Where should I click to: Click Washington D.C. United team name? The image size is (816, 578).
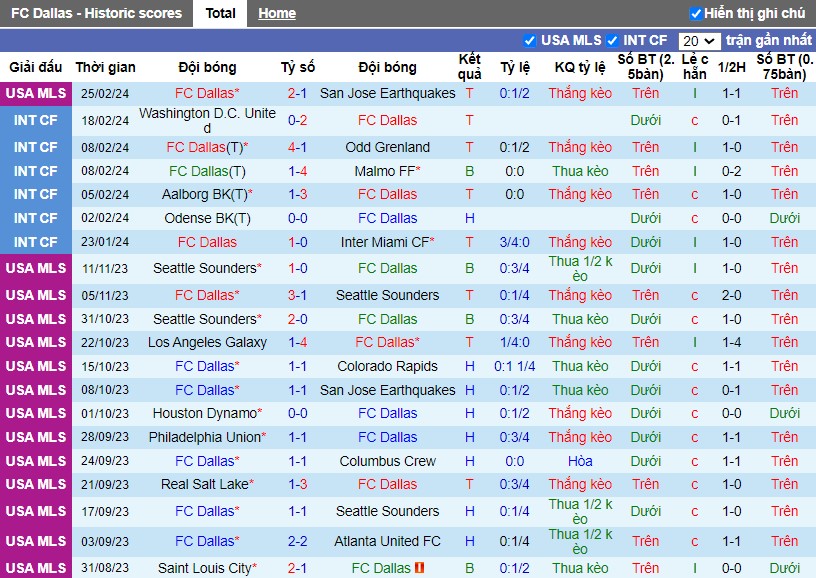tap(207, 120)
